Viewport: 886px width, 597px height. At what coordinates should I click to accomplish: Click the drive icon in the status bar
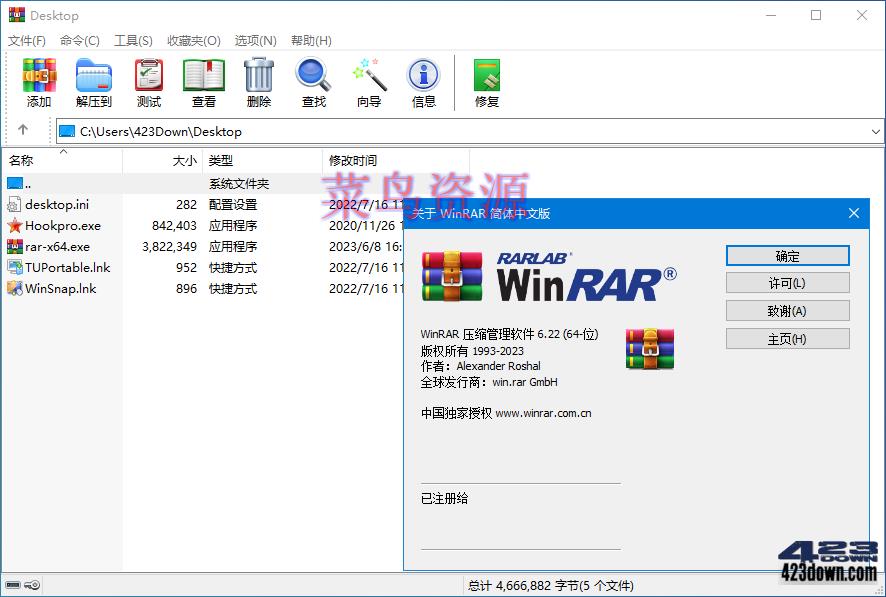point(14,585)
